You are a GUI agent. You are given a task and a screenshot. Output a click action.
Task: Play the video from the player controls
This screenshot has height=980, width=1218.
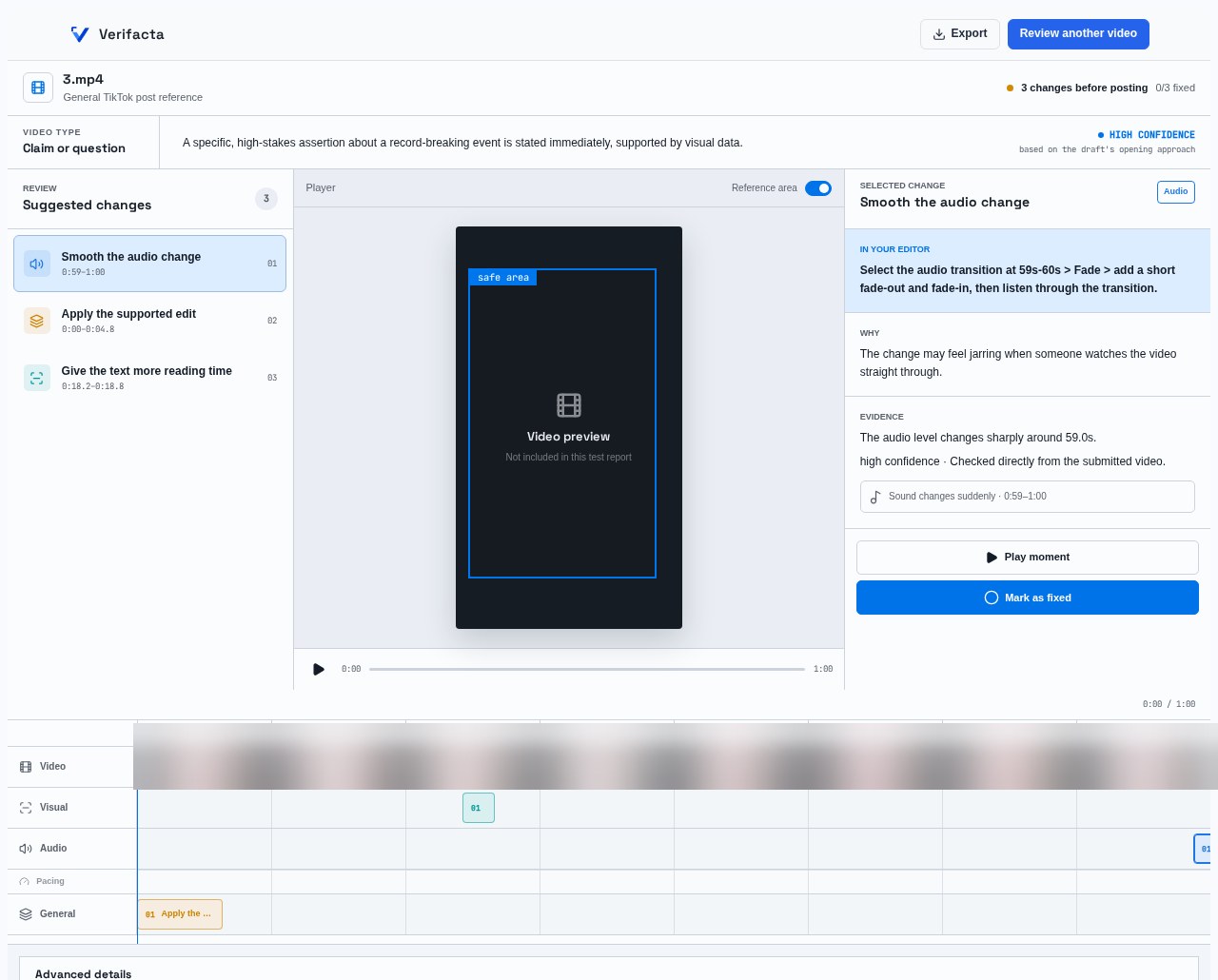319,669
